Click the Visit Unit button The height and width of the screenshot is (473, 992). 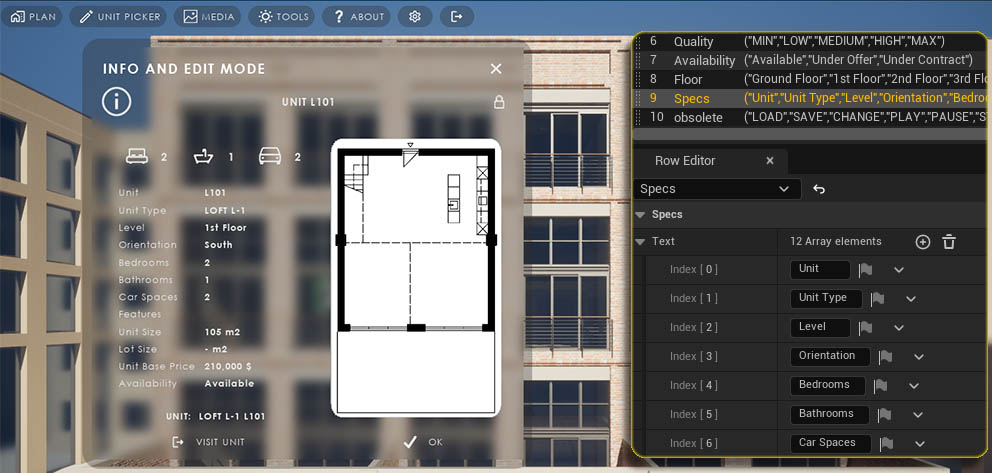(209, 442)
